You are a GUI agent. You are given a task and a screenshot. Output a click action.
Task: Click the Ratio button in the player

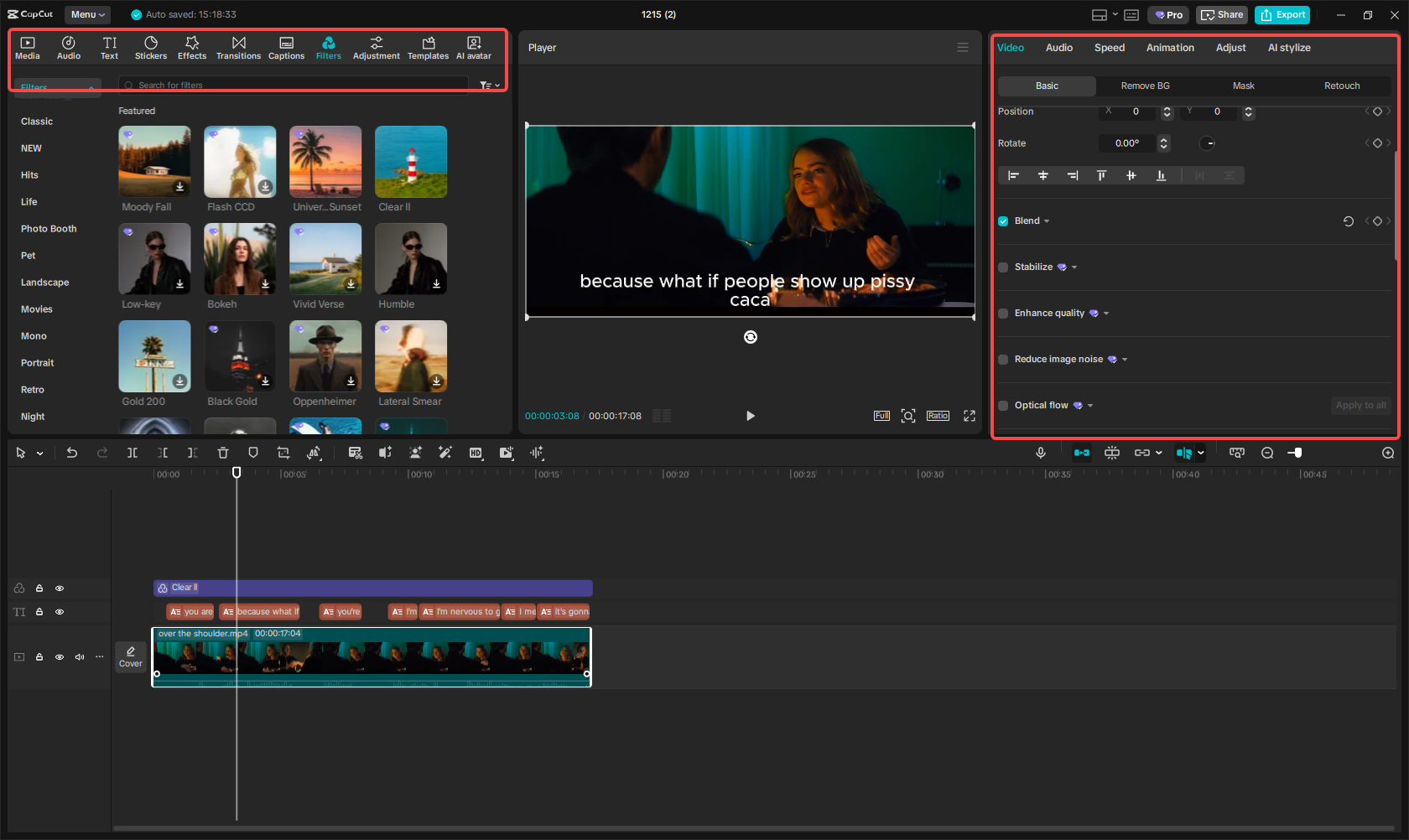click(938, 416)
